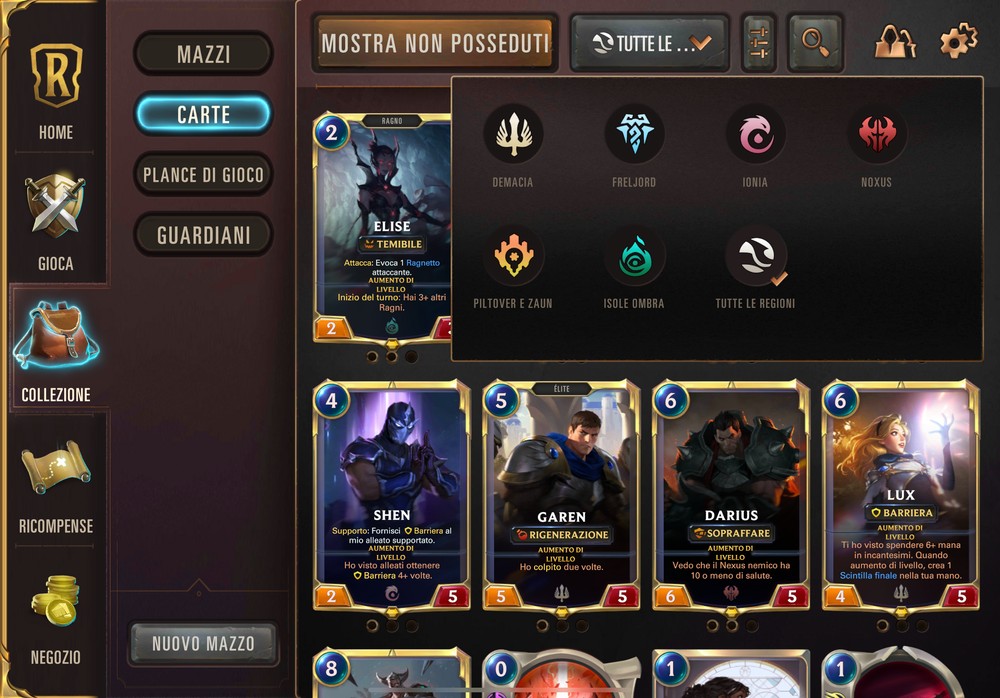Open the settings gear icon
The width and height of the screenshot is (1000, 698).
(959, 41)
